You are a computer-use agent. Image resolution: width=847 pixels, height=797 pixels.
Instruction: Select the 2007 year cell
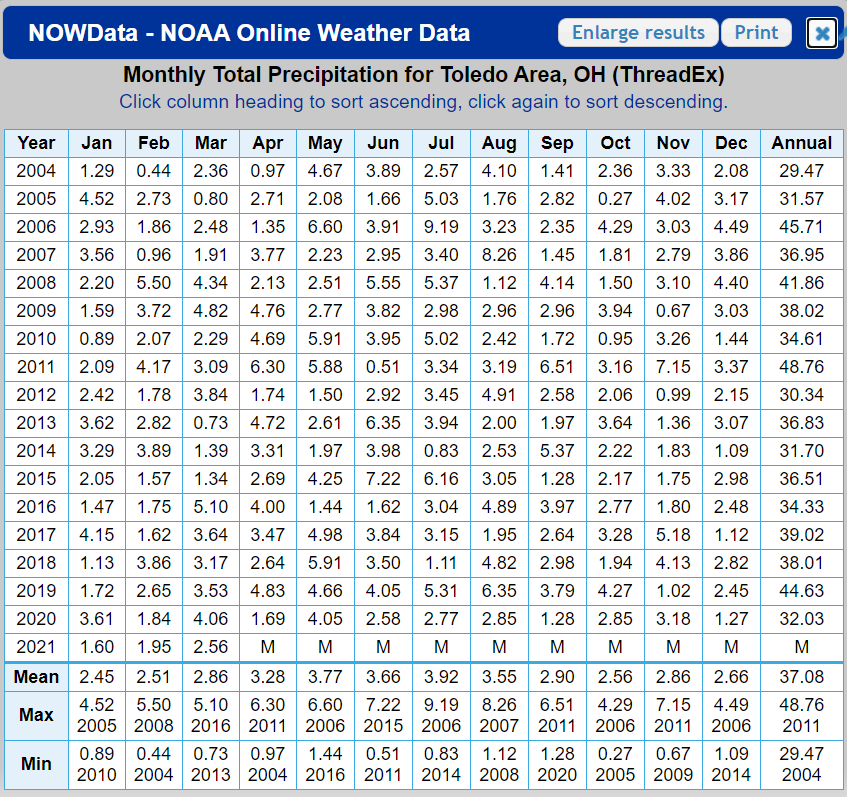tap(36, 255)
